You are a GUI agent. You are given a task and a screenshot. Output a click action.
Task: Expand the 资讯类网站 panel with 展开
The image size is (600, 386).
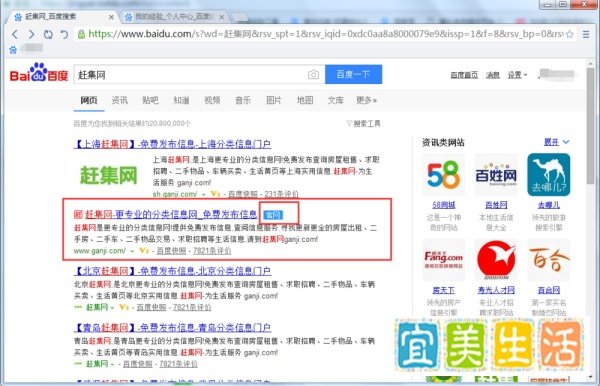pos(556,142)
